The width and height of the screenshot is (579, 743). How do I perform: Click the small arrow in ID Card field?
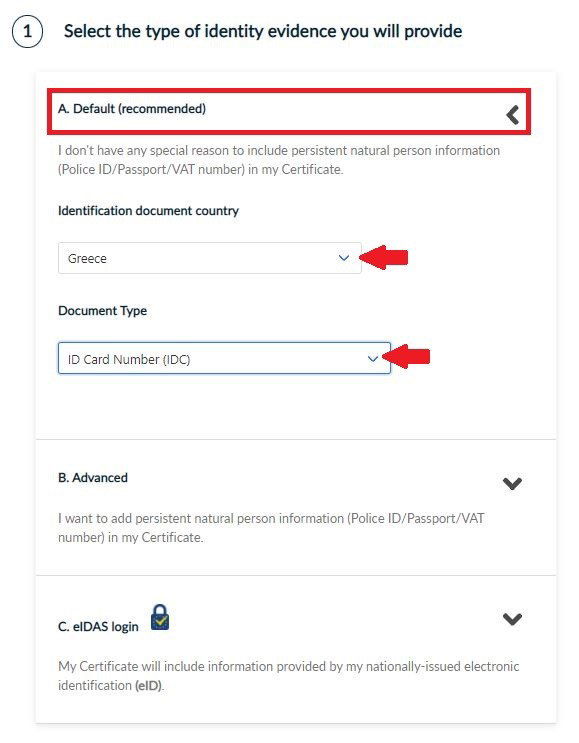[x=373, y=359]
